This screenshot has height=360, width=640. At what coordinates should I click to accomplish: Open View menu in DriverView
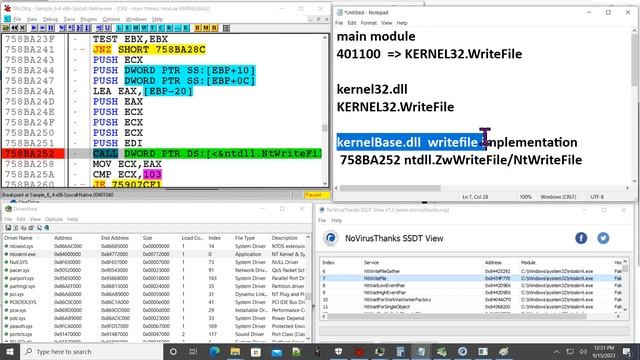point(35,219)
